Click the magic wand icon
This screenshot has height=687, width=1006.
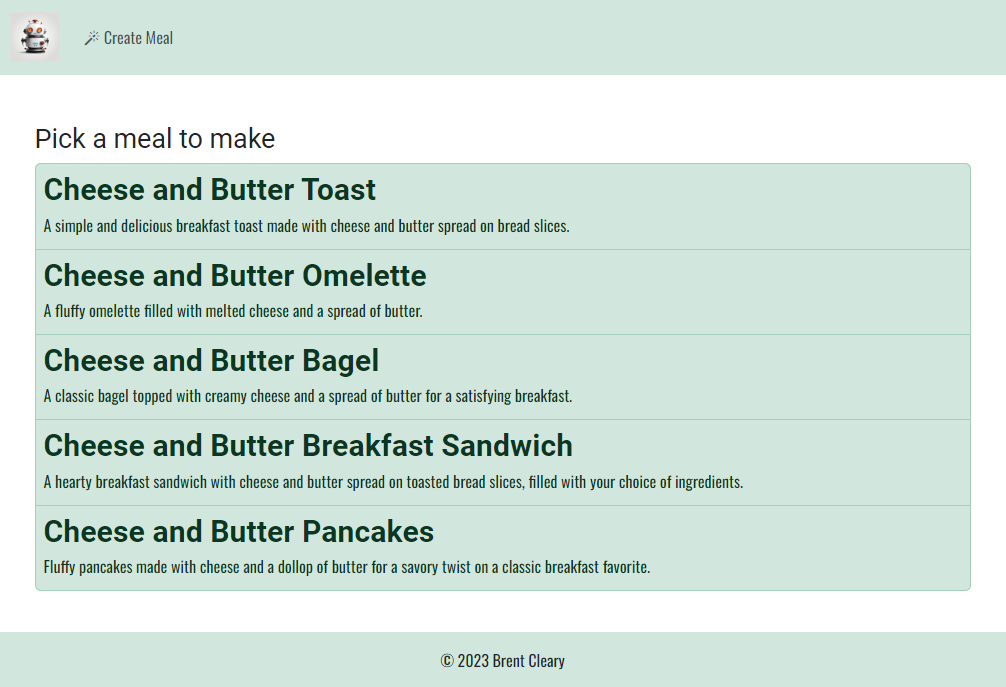click(91, 38)
